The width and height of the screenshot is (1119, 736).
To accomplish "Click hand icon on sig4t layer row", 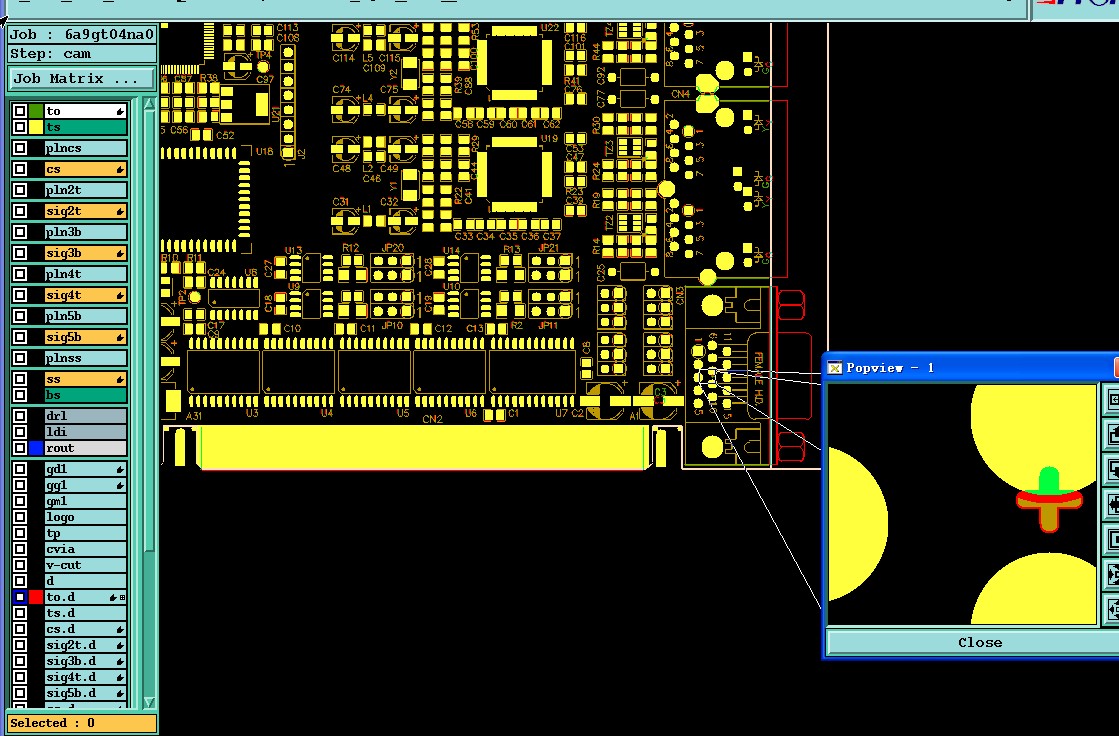I will (120, 296).
